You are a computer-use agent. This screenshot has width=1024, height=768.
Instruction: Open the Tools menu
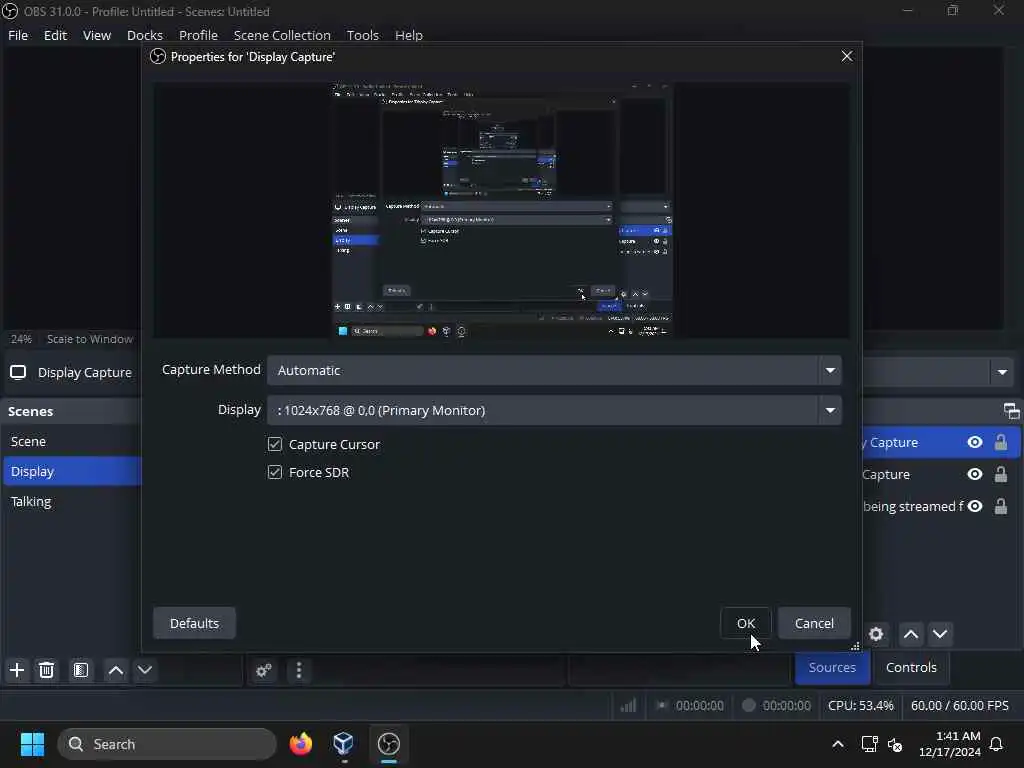[362, 35]
